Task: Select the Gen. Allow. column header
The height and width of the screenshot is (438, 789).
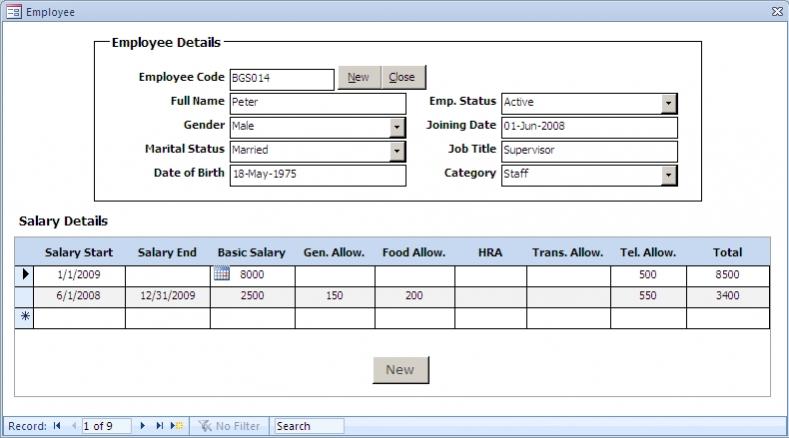Action: [x=334, y=252]
